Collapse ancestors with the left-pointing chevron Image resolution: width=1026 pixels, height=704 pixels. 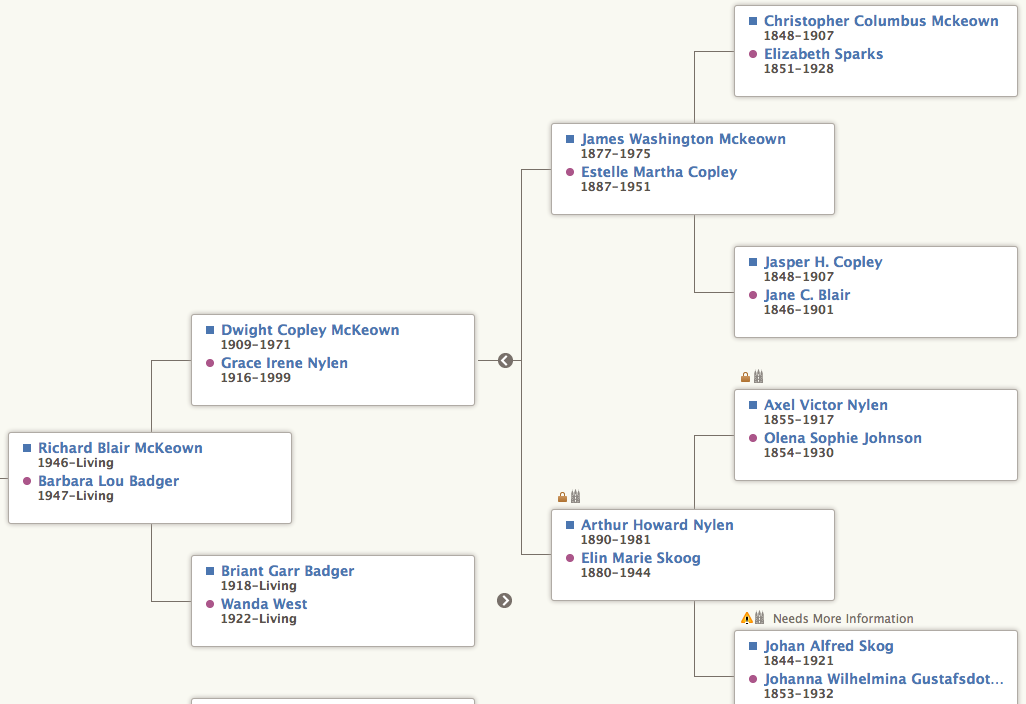(x=505, y=360)
